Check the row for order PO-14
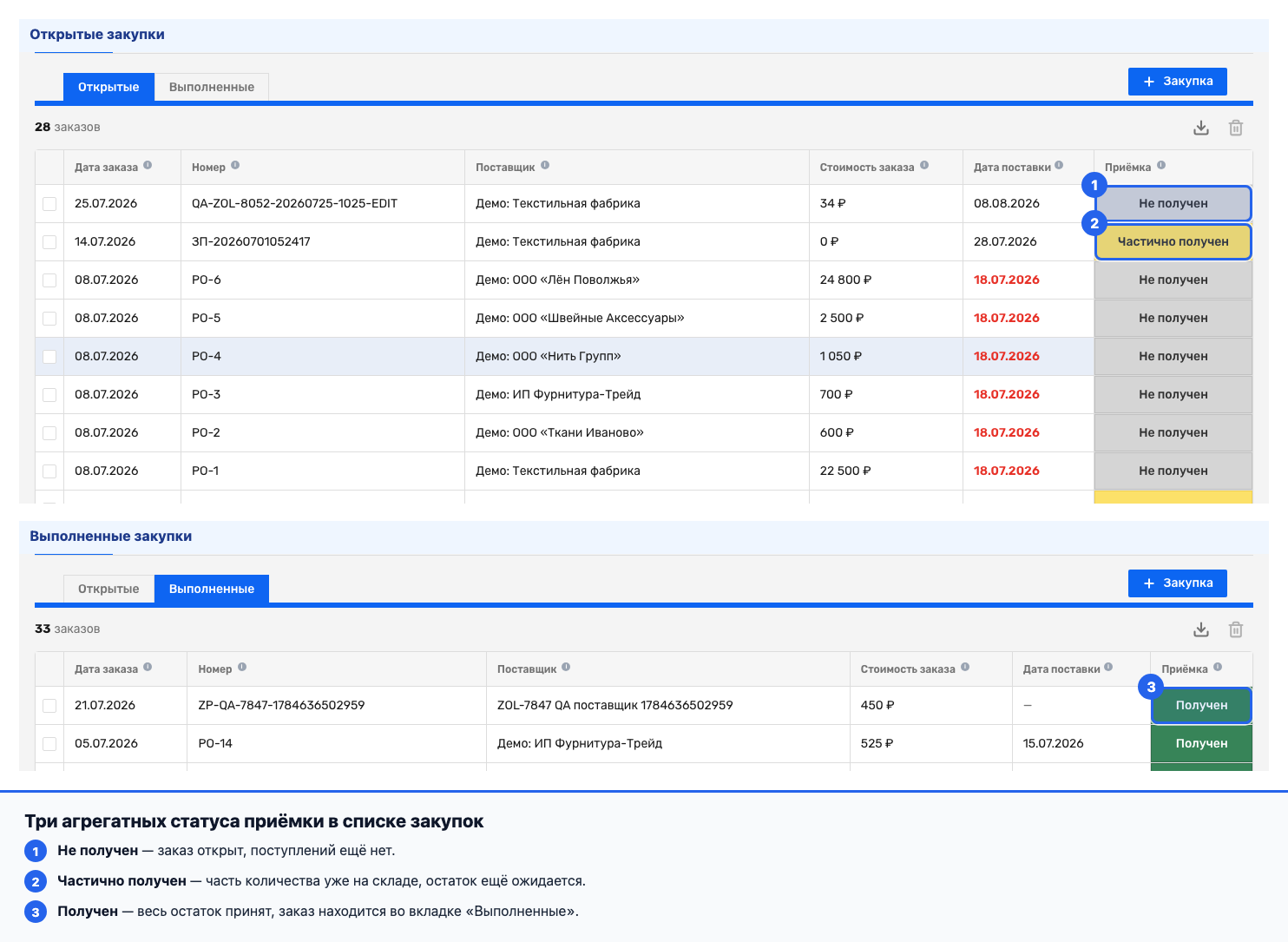 [49, 744]
